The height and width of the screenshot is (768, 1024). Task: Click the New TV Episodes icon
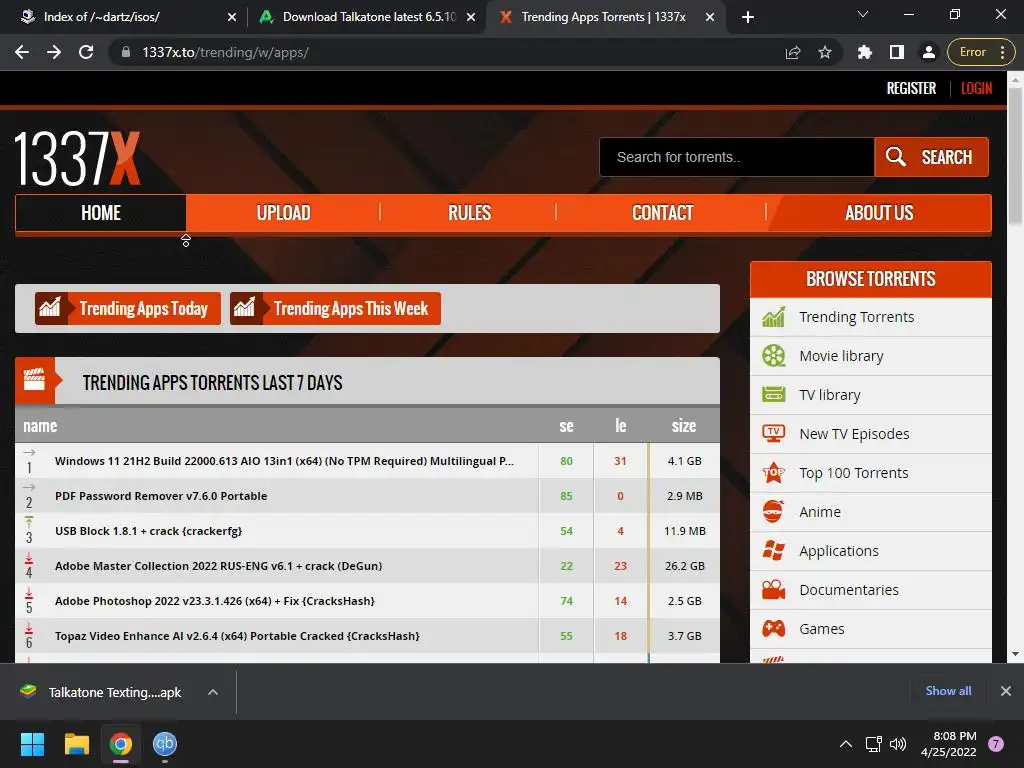(773, 434)
